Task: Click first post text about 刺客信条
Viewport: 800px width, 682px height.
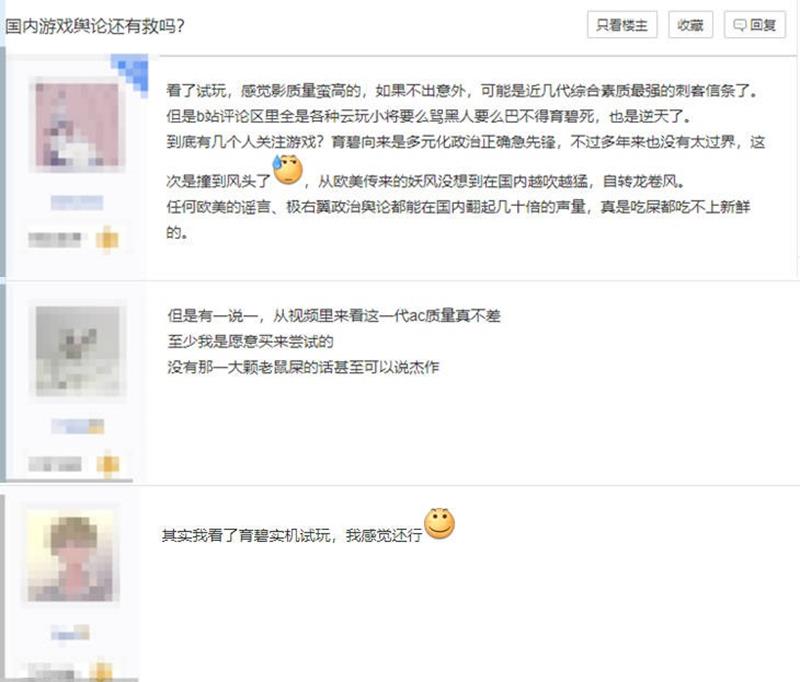Action: point(462,91)
